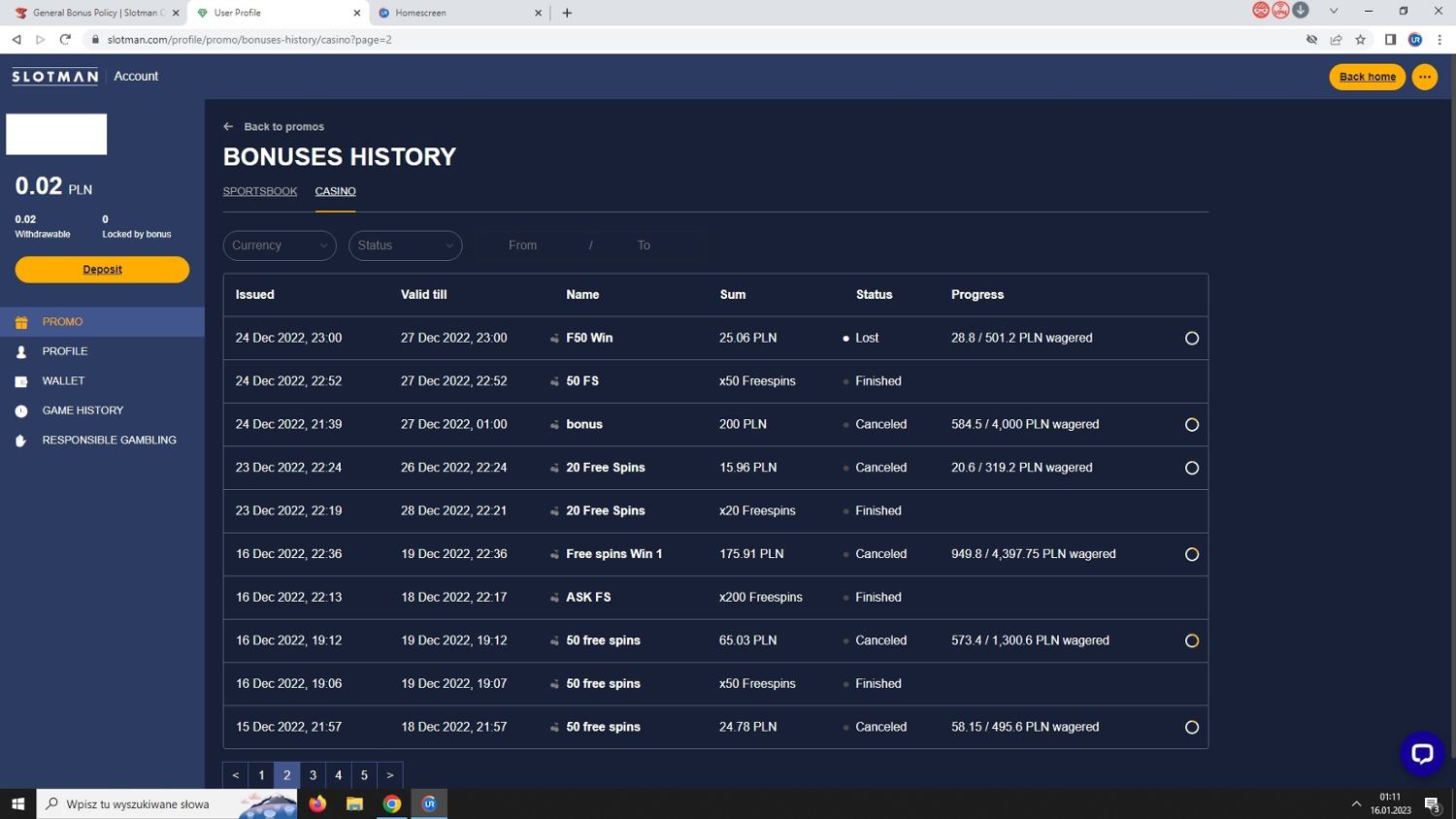The image size is (1456, 819).
Task: Switch to the General Bonus Policy browser tab
Action: [x=93, y=13]
